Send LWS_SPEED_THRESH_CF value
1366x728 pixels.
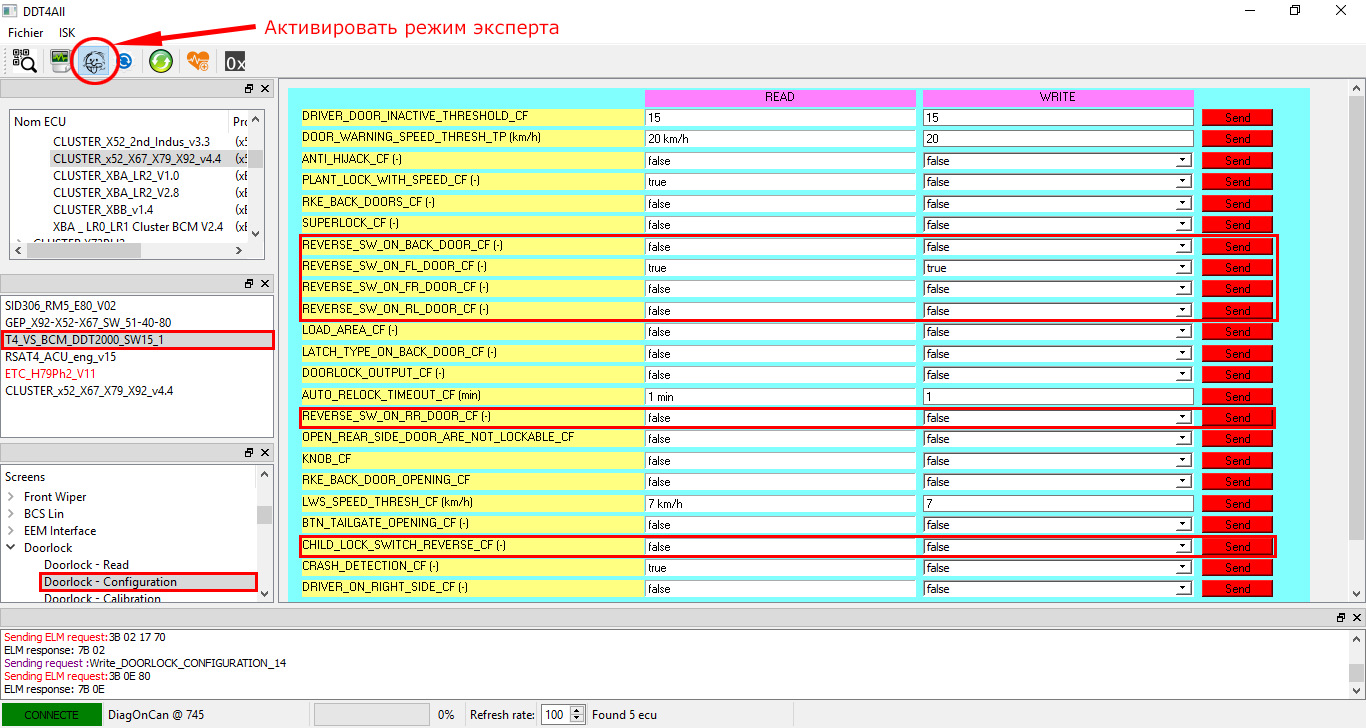click(x=1237, y=503)
